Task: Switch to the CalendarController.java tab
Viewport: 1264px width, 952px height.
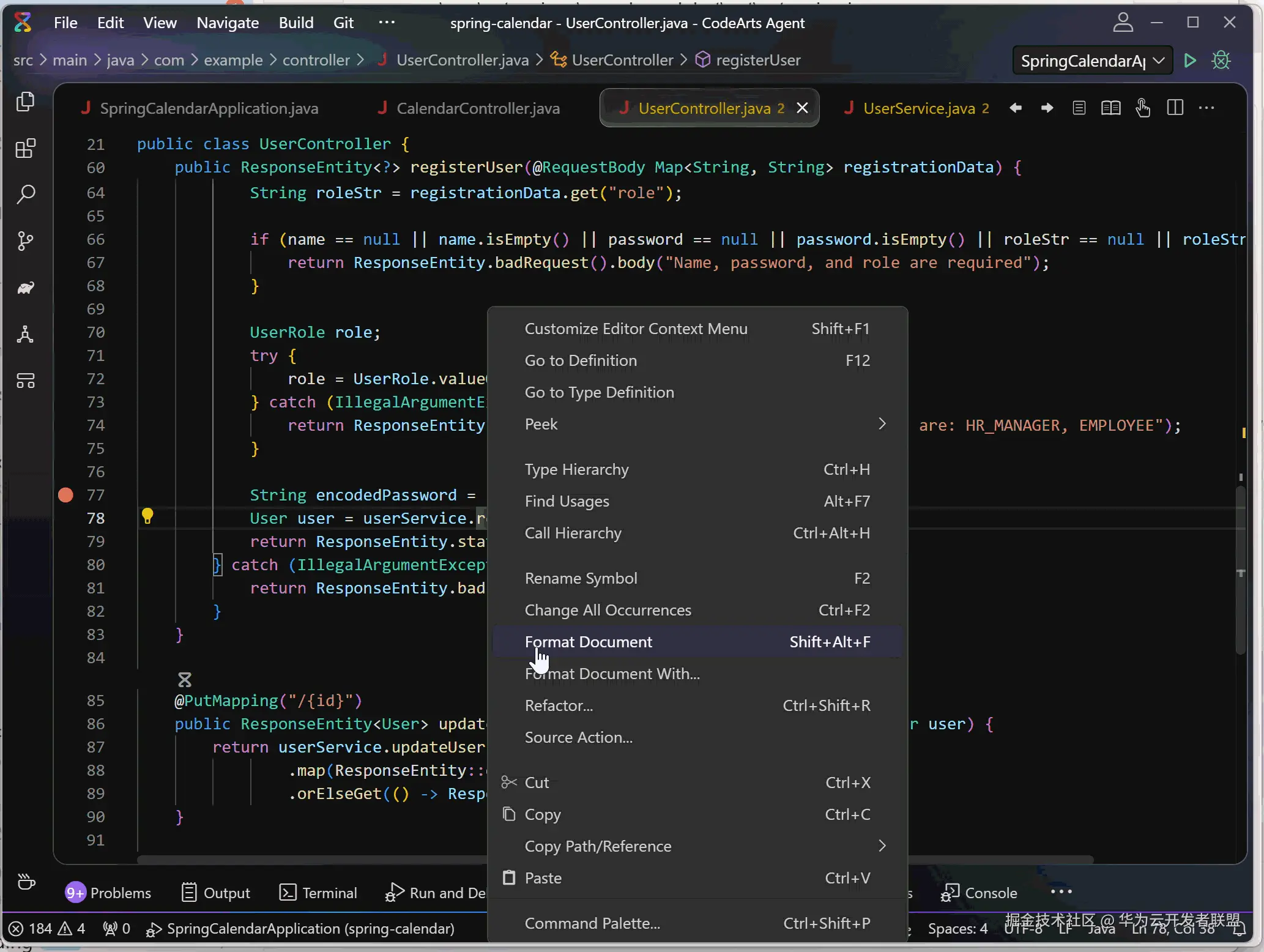Action: (x=478, y=108)
